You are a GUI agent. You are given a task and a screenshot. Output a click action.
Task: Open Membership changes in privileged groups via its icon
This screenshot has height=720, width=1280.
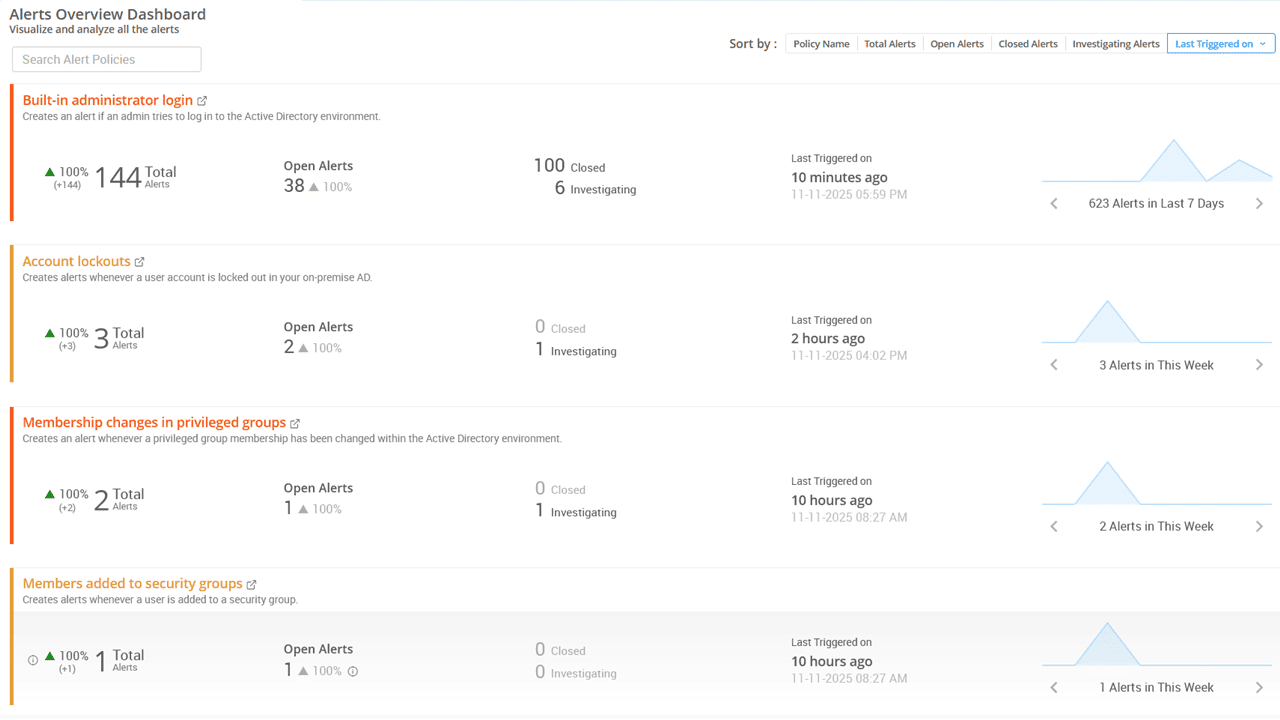pyautogui.click(x=295, y=422)
